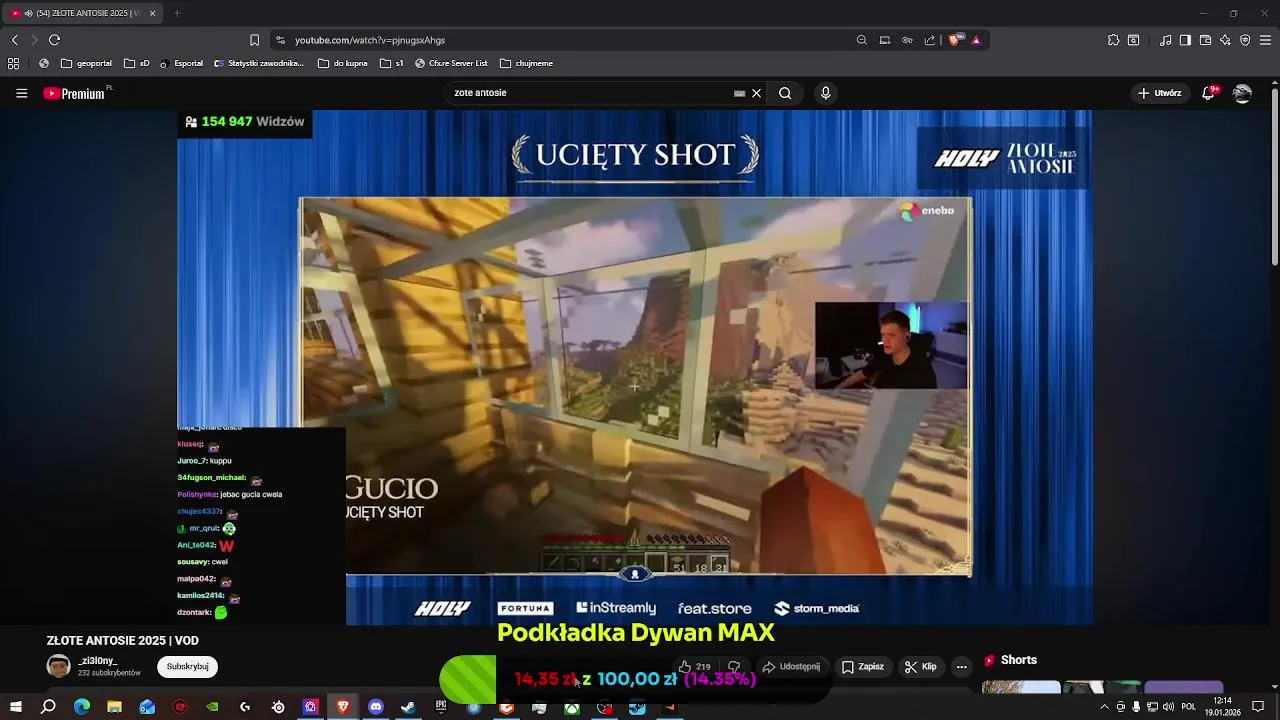This screenshot has width=1280, height=720.
Task: Open the Brave playlist music icon
Action: pyautogui.click(x=1166, y=40)
